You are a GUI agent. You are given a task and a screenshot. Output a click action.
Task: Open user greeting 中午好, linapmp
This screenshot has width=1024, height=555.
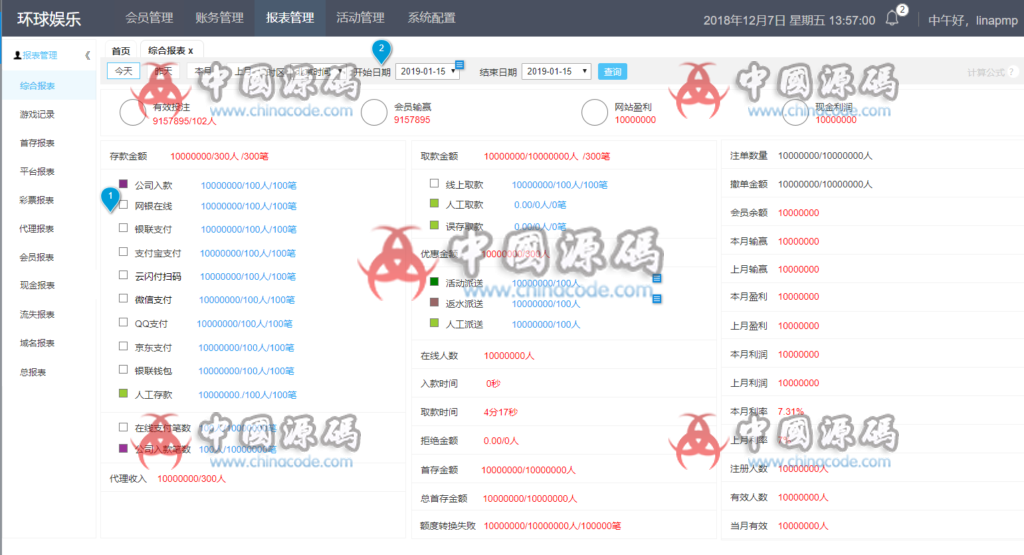point(973,20)
